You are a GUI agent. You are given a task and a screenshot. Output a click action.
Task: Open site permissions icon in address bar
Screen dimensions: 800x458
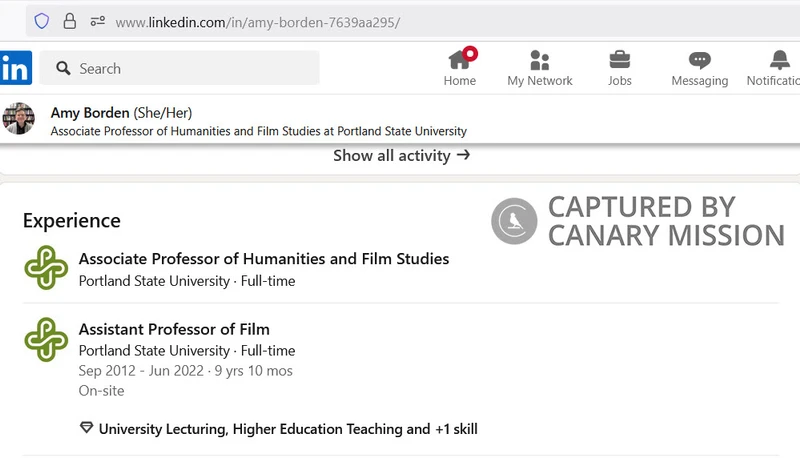(x=97, y=21)
